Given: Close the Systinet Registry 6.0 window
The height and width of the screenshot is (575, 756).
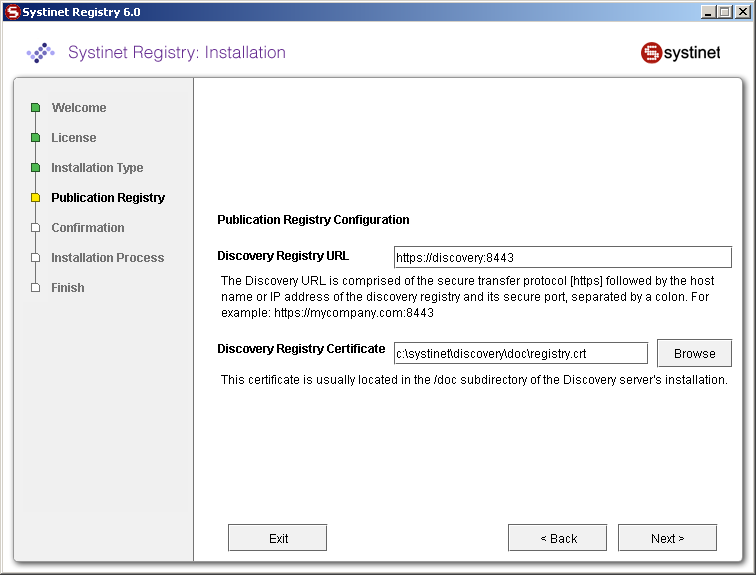Looking at the screenshot, I should coord(742,12).
